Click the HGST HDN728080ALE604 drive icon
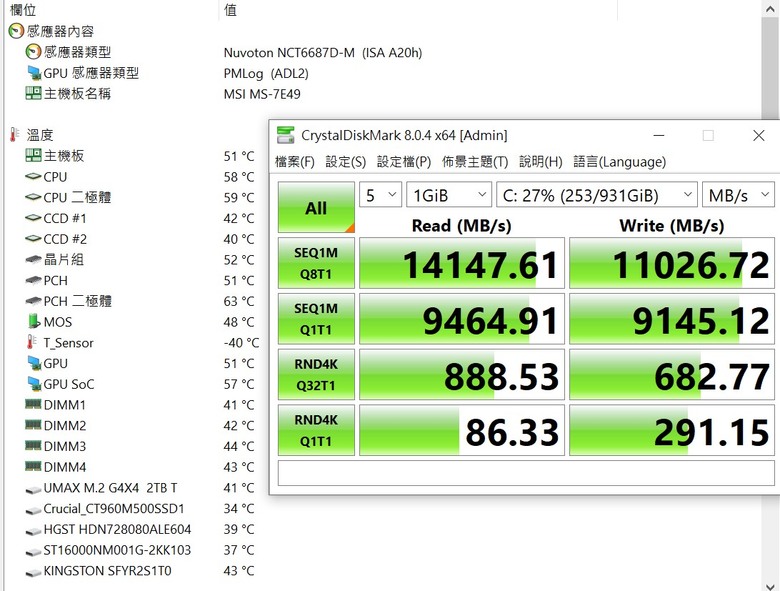This screenshot has height=591, width=780. tap(33, 531)
